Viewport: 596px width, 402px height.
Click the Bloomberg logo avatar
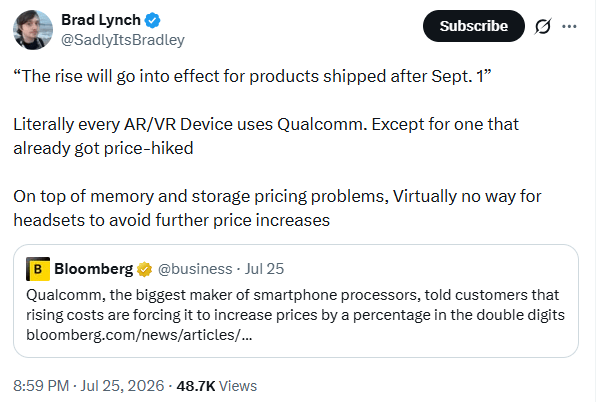[x=38, y=269]
